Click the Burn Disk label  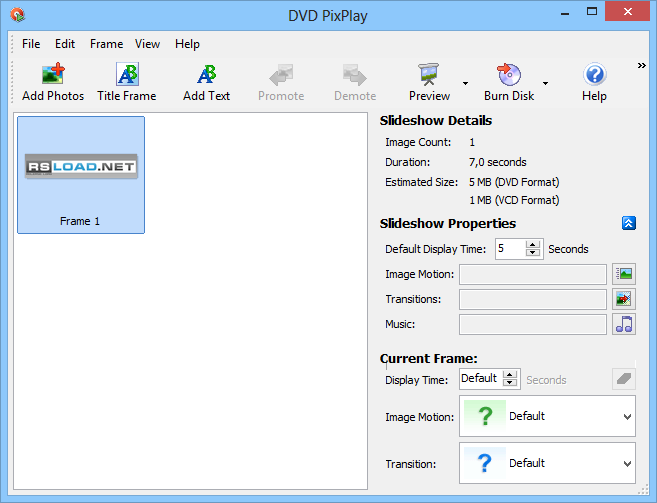tap(509, 96)
